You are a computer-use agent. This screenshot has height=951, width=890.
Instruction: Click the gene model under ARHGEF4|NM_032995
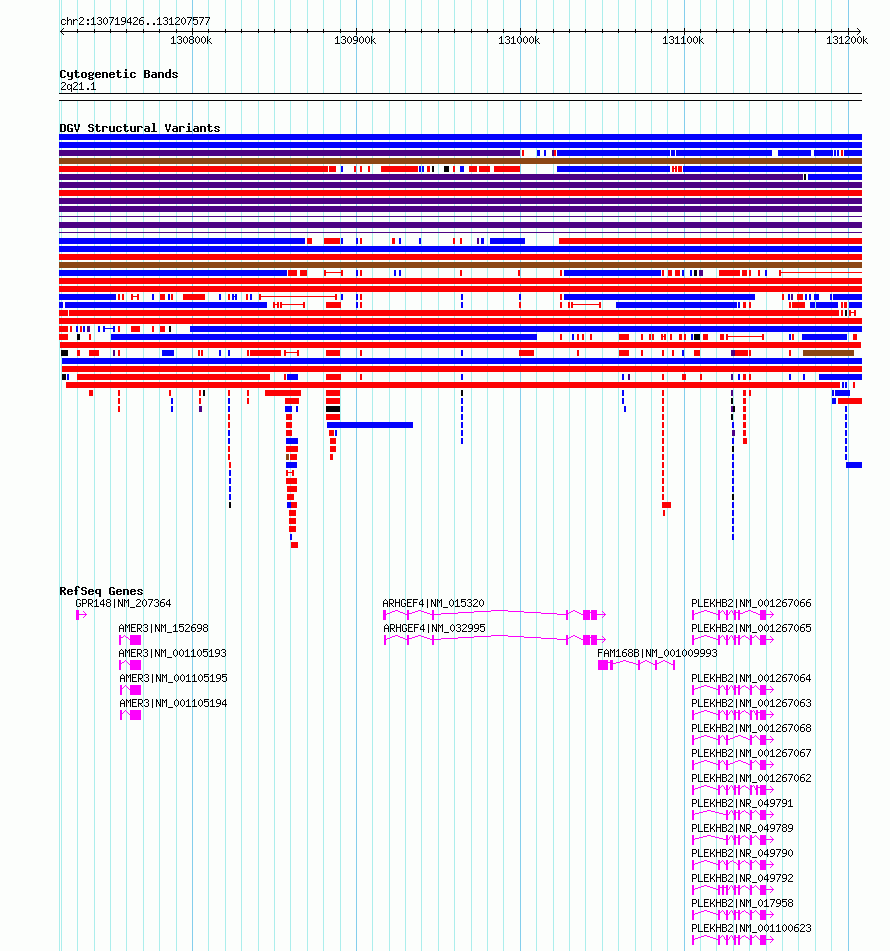pos(494,640)
